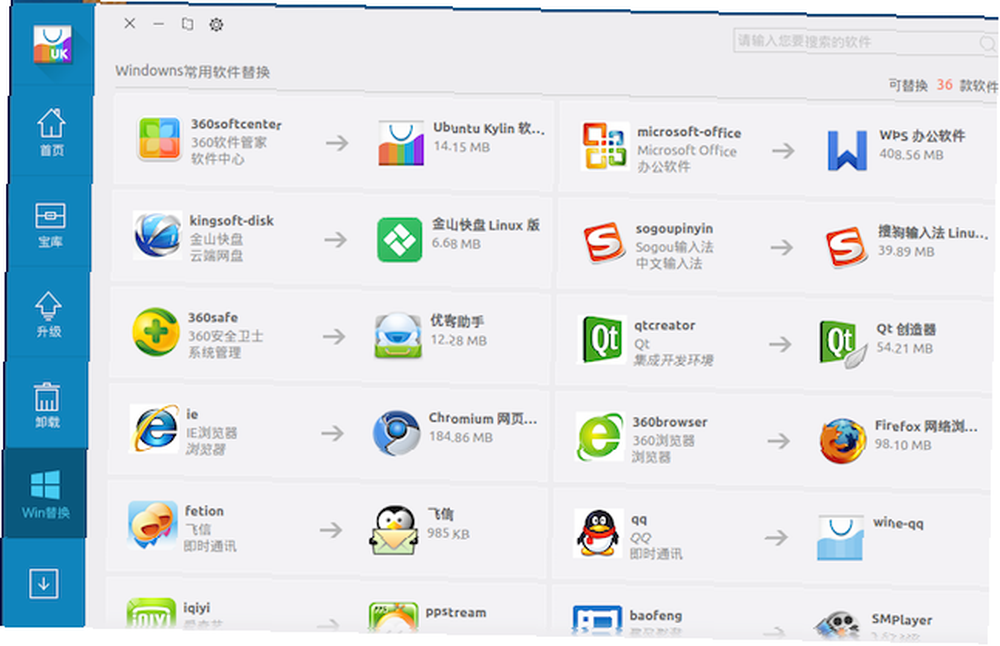
Task: Focus the software search input field
Action: pos(865,42)
